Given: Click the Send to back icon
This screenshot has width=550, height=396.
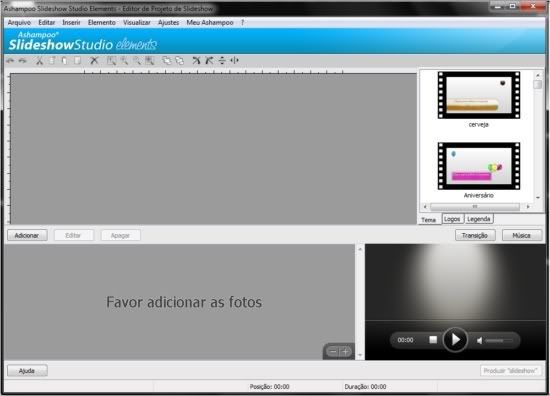Looking at the screenshot, I should (180, 61).
